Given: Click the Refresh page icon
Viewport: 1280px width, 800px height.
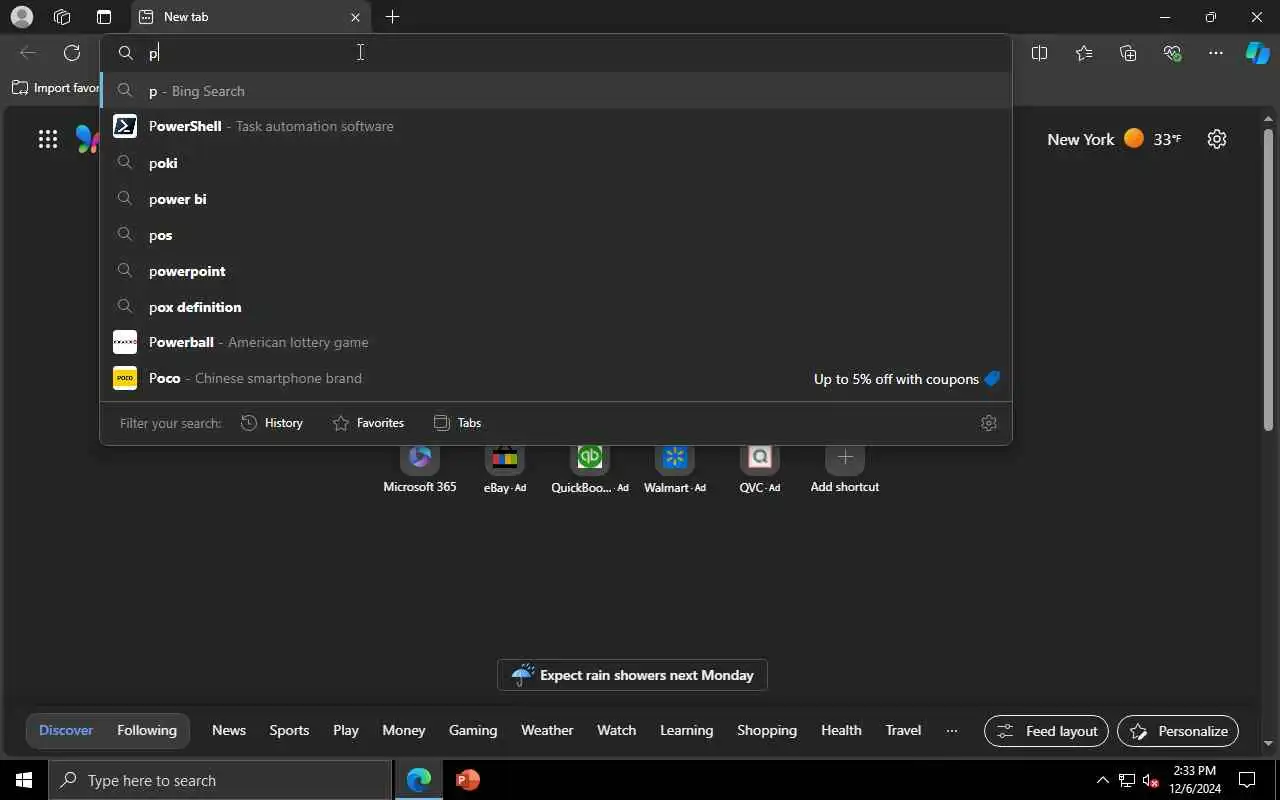Looking at the screenshot, I should pyautogui.click(x=72, y=53).
